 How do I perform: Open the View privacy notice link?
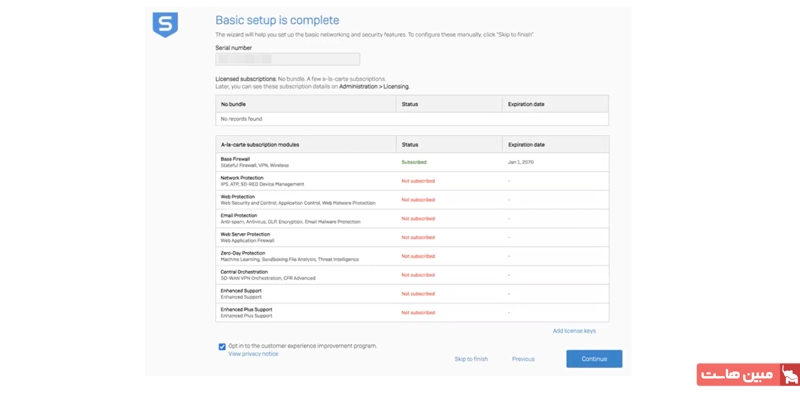pyautogui.click(x=253, y=354)
